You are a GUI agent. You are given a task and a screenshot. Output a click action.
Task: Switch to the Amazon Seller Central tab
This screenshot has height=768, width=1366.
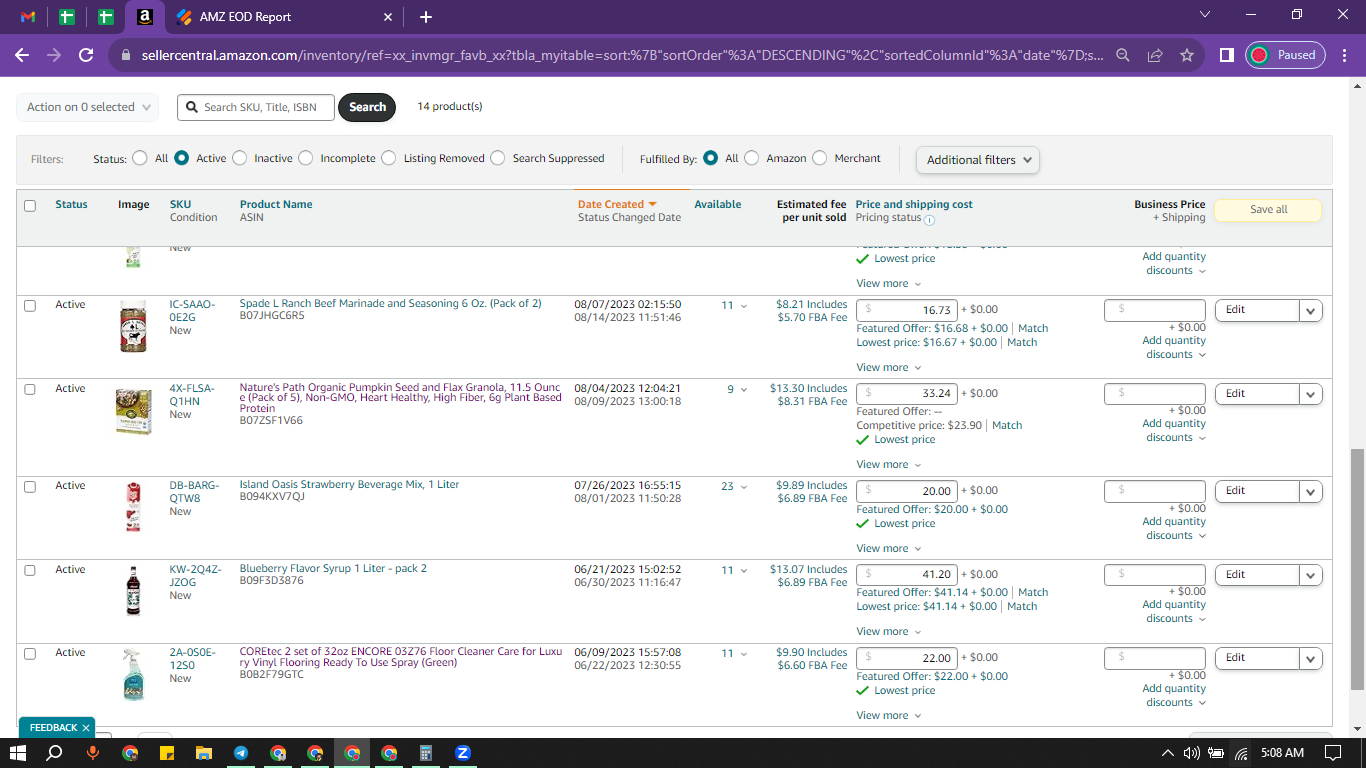click(x=144, y=17)
